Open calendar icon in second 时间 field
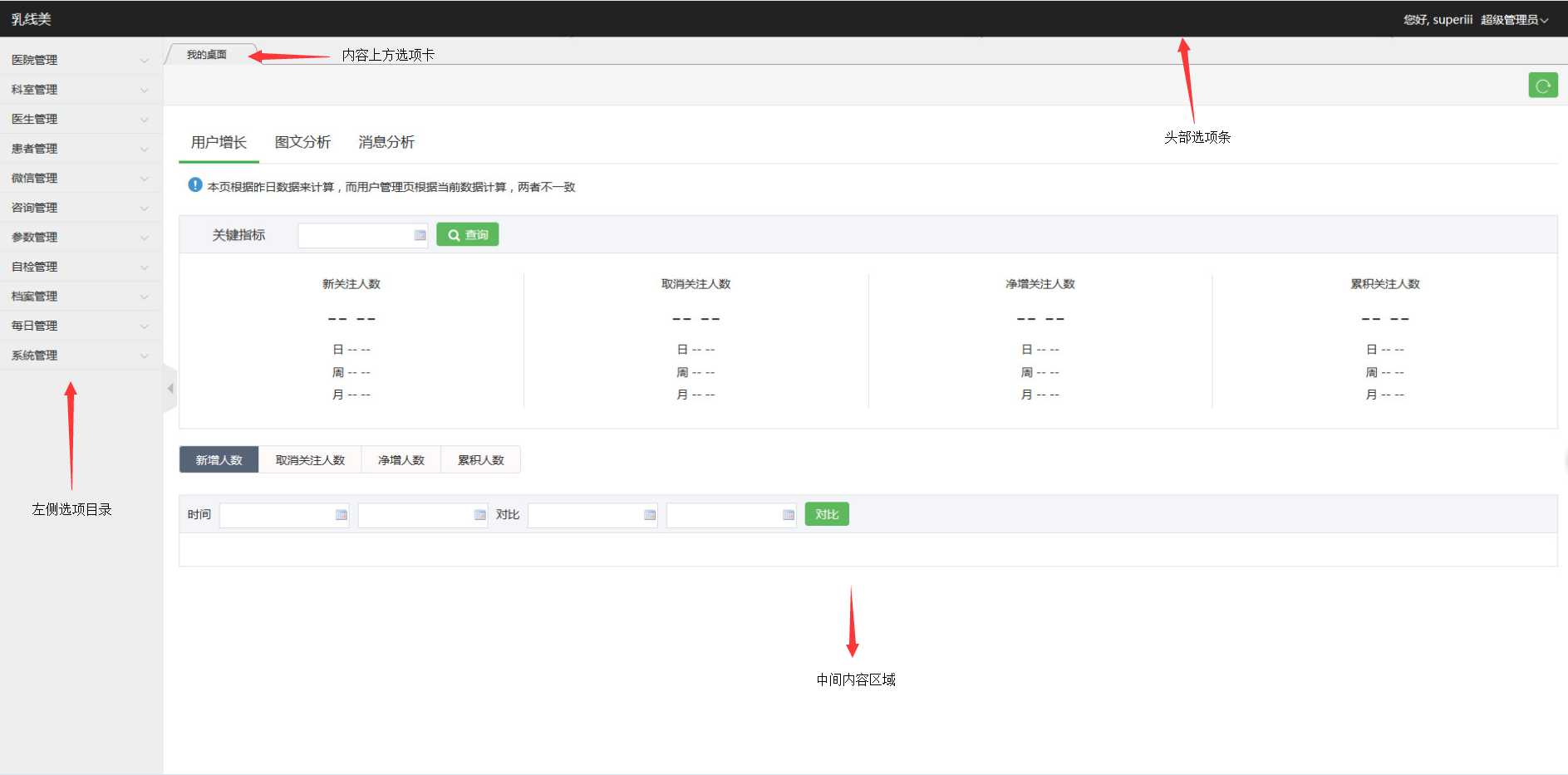Screen dimensions: 1568x775 [479, 515]
